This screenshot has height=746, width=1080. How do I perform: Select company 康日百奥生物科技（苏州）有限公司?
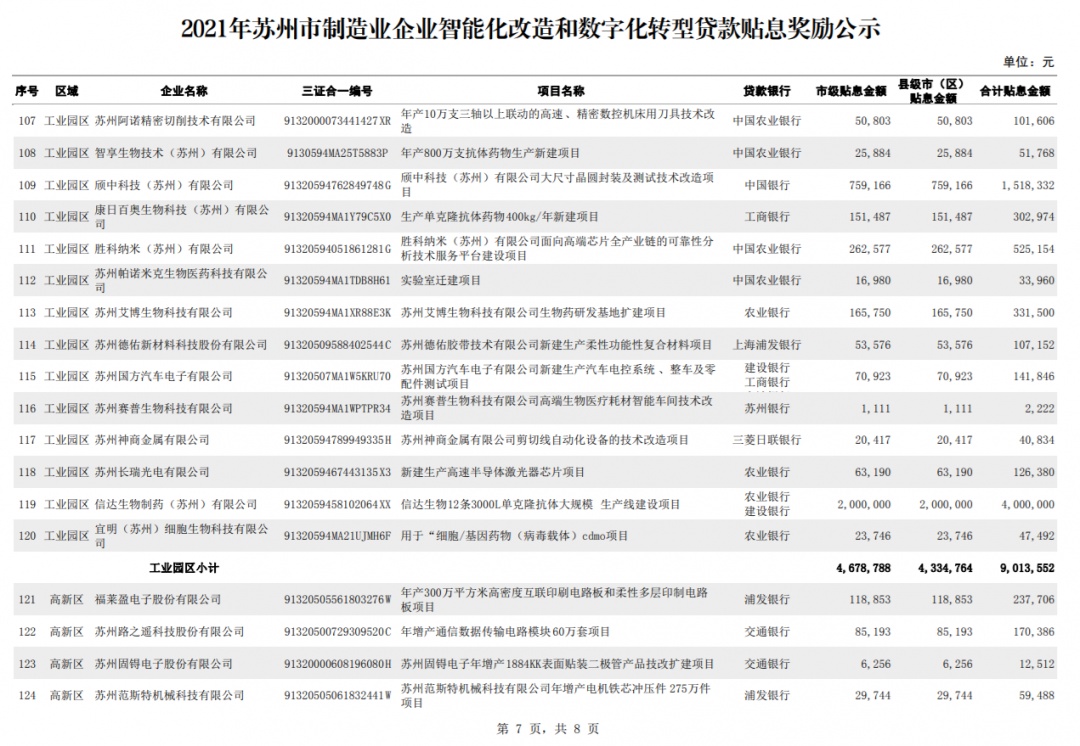(182, 216)
